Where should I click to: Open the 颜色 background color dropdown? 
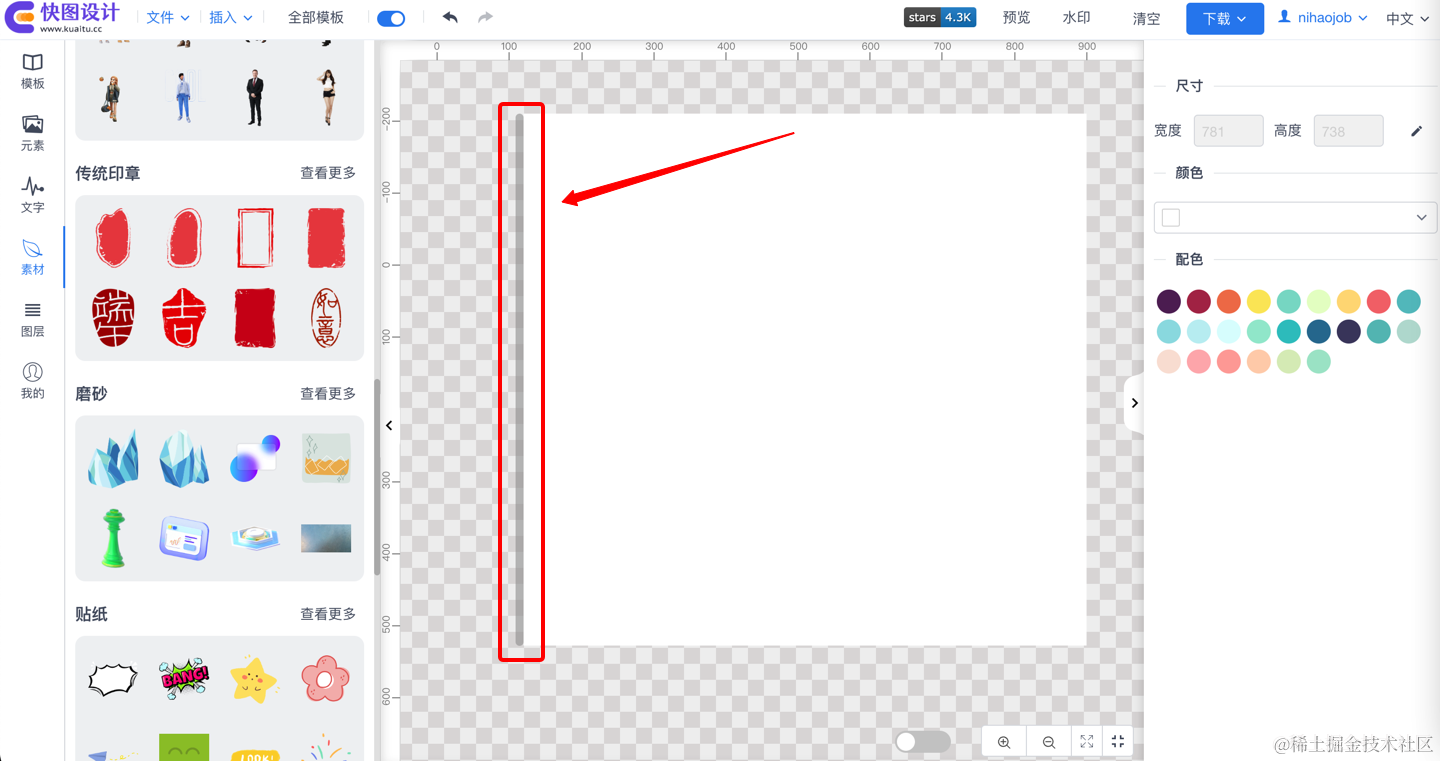tap(1295, 218)
